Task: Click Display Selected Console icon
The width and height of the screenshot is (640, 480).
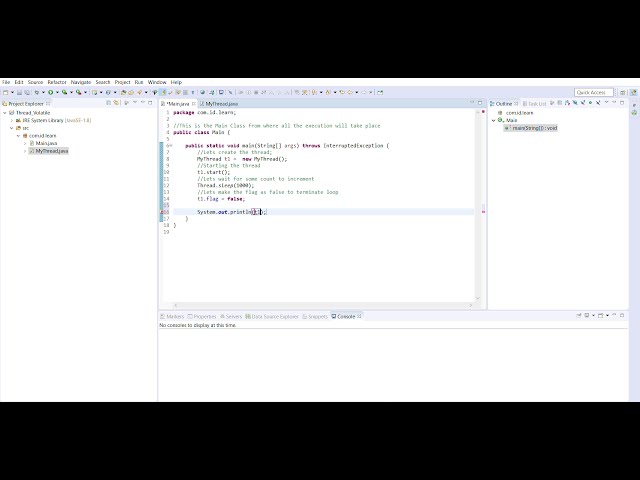Action: pos(587,316)
